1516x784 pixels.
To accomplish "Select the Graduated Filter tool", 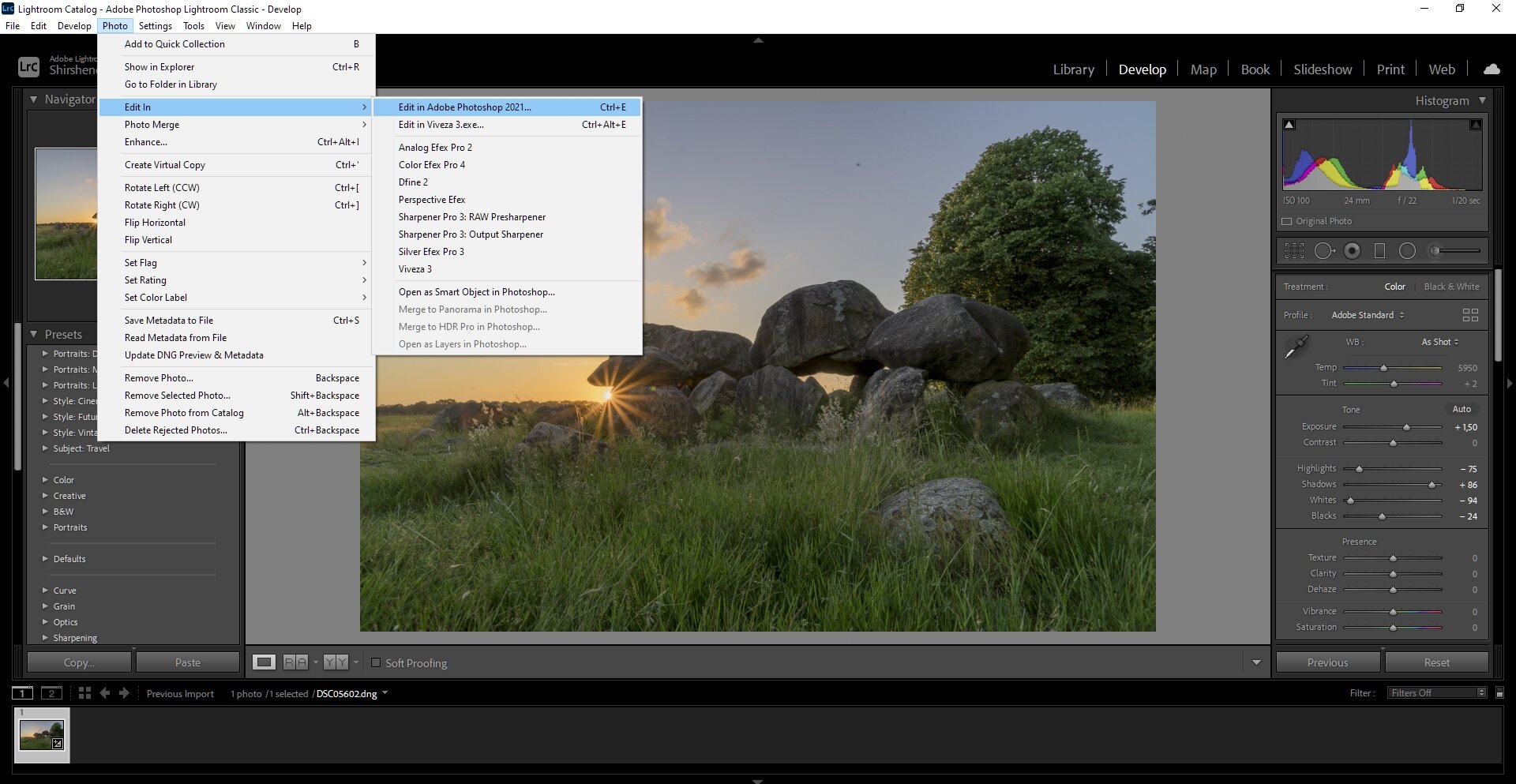I will [x=1380, y=251].
